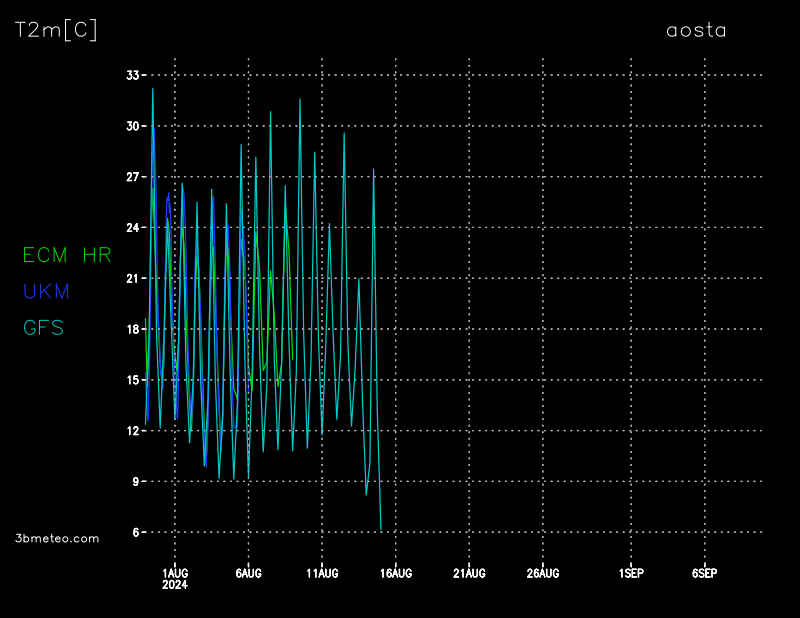Select the 26AUG date tick label

click(543, 573)
